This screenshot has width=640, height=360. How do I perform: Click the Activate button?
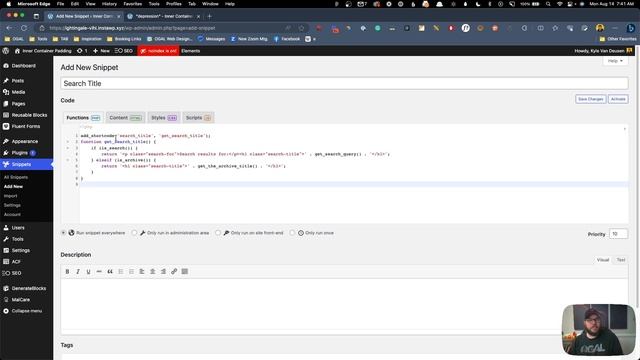(x=618, y=99)
